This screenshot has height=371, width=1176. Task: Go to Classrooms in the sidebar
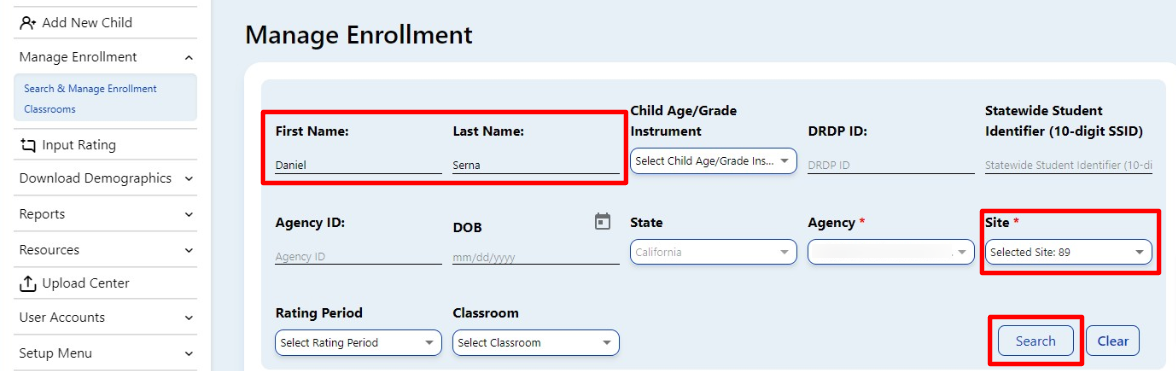pos(50,109)
